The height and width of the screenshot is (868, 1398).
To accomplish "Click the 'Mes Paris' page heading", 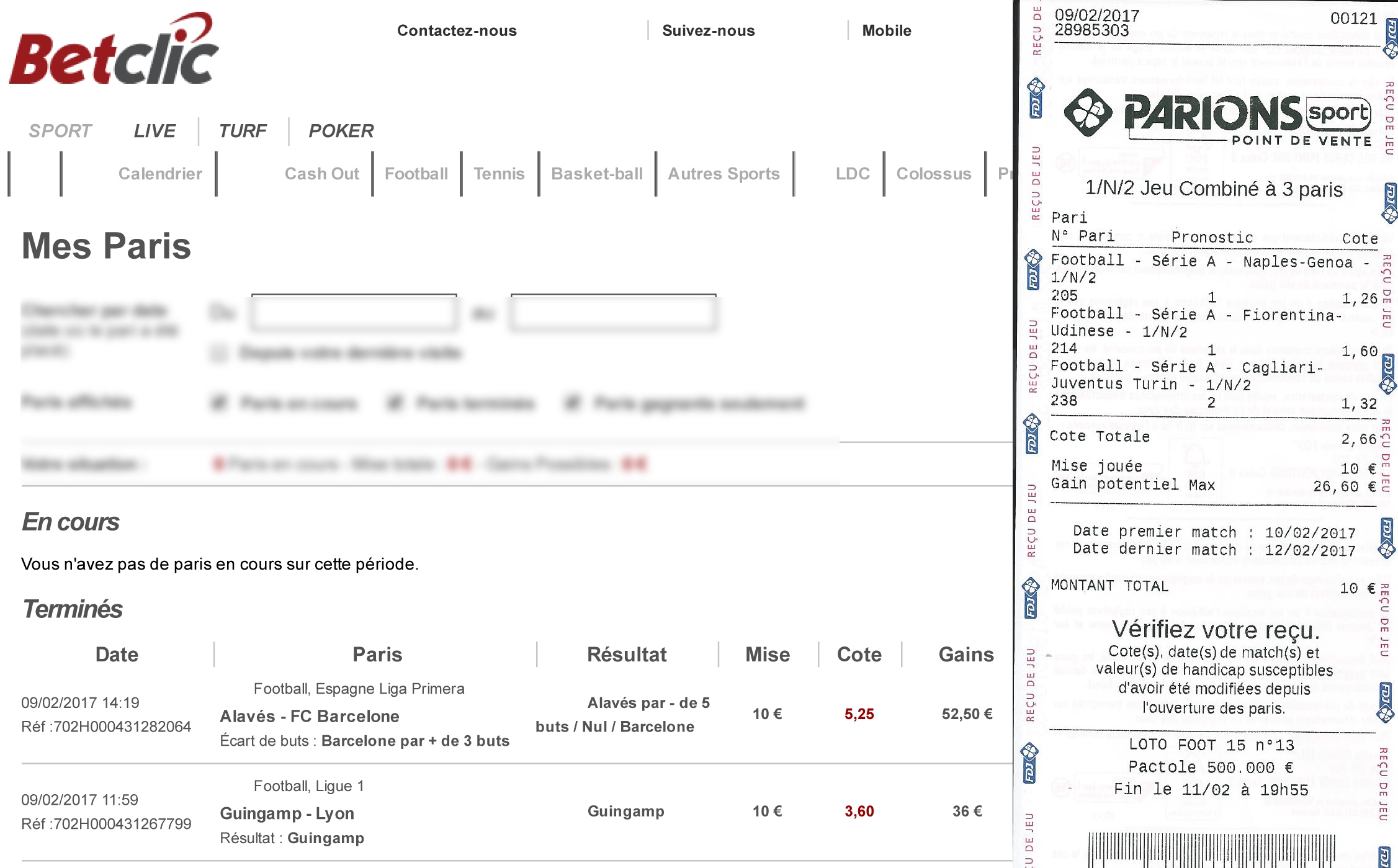I will click(x=106, y=246).
